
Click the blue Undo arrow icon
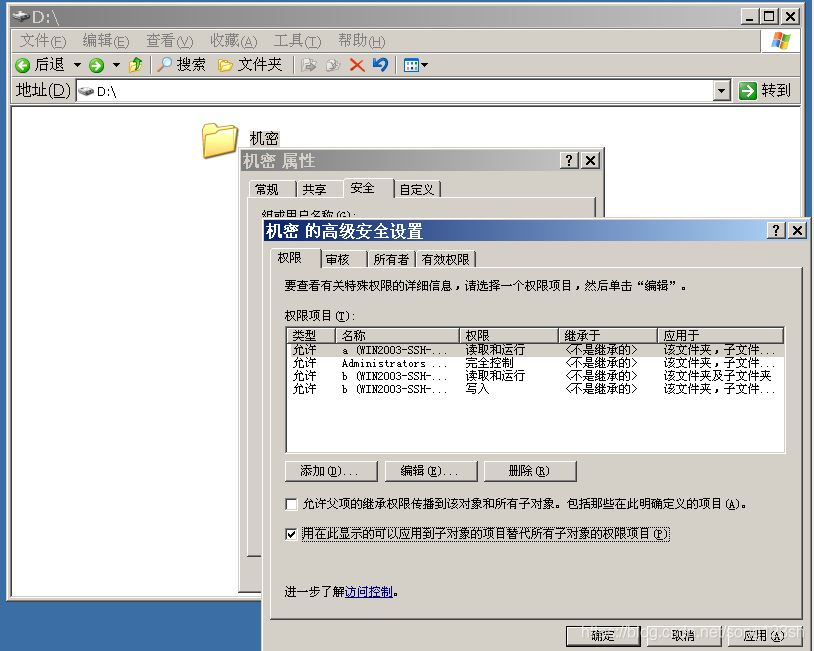tap(380, 65)
